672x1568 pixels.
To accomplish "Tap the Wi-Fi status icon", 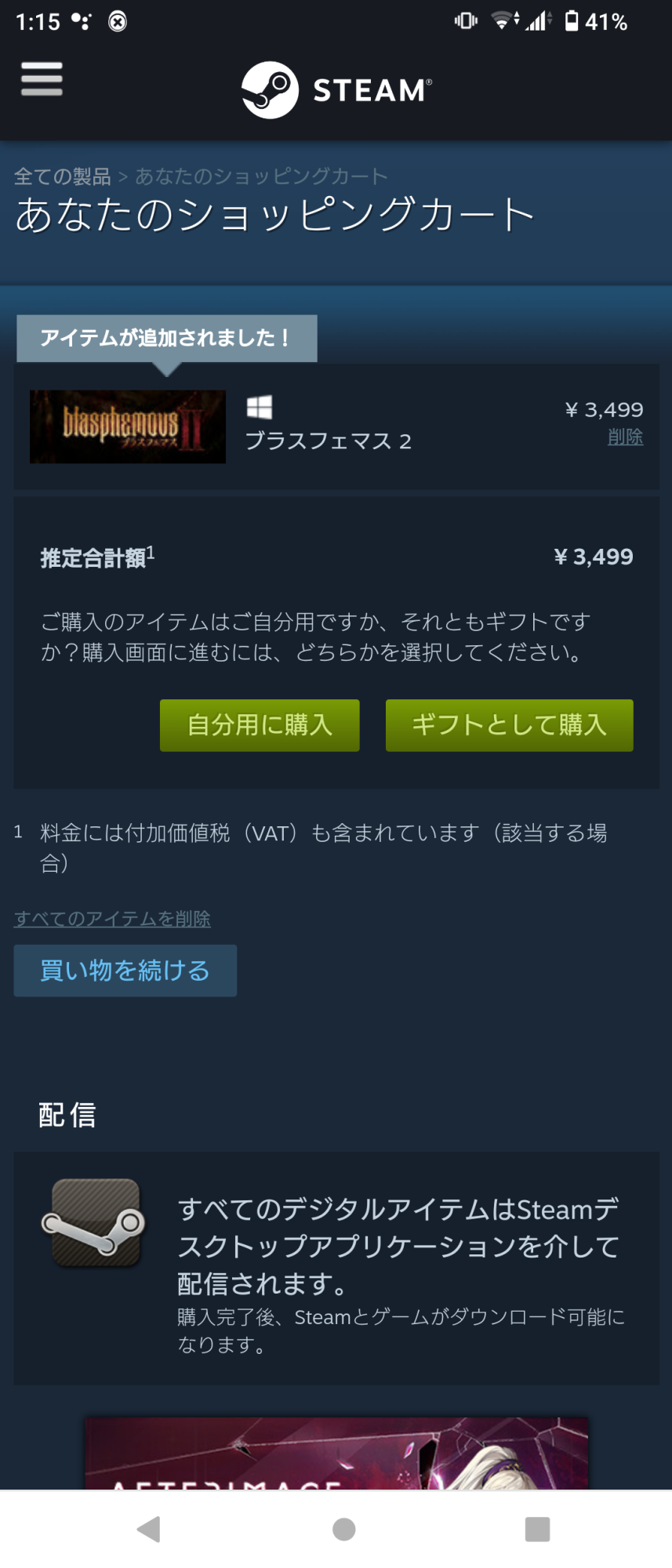I will (x=504, y=21).
